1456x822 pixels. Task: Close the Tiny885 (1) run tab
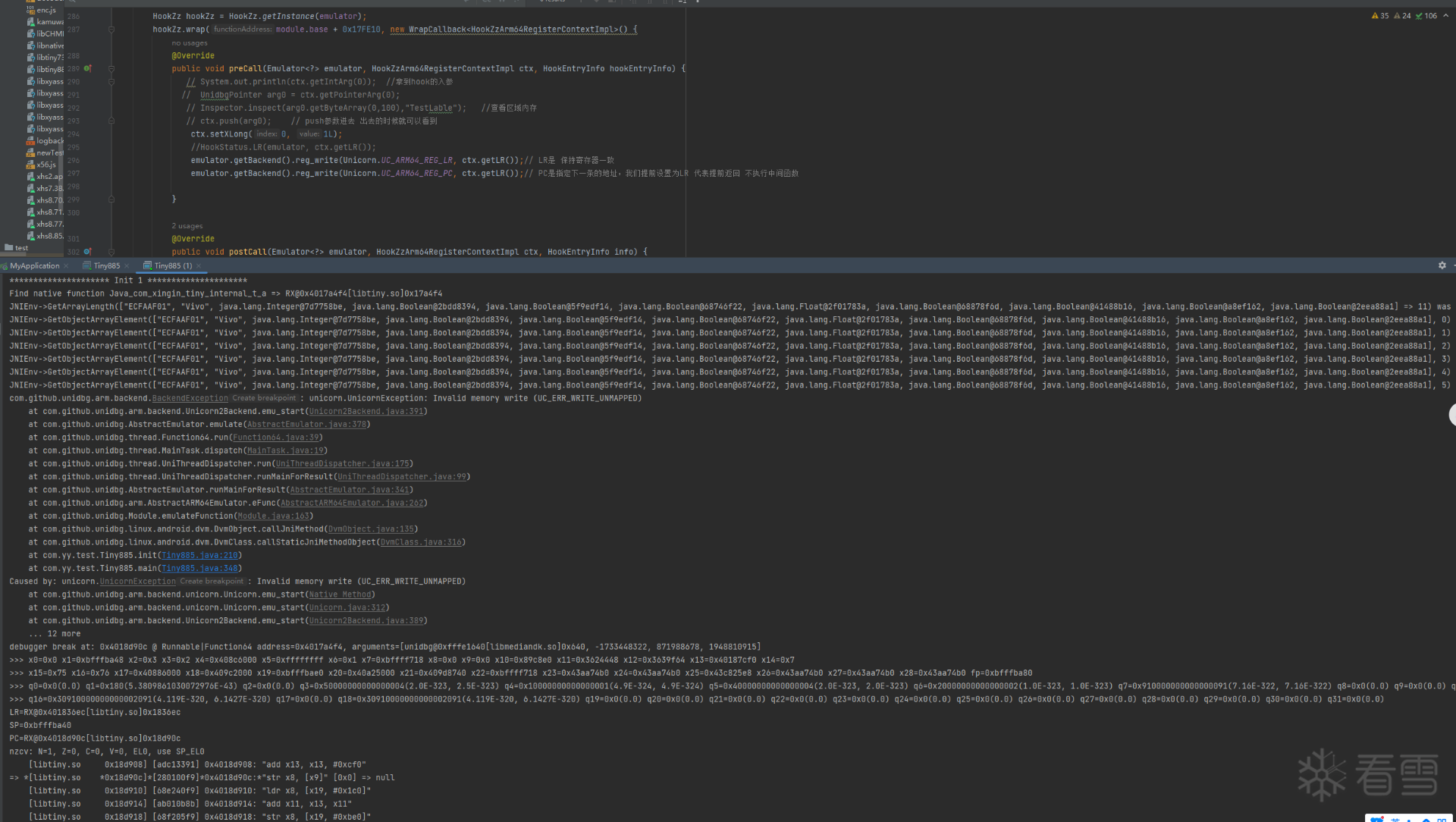pos(199,266)
